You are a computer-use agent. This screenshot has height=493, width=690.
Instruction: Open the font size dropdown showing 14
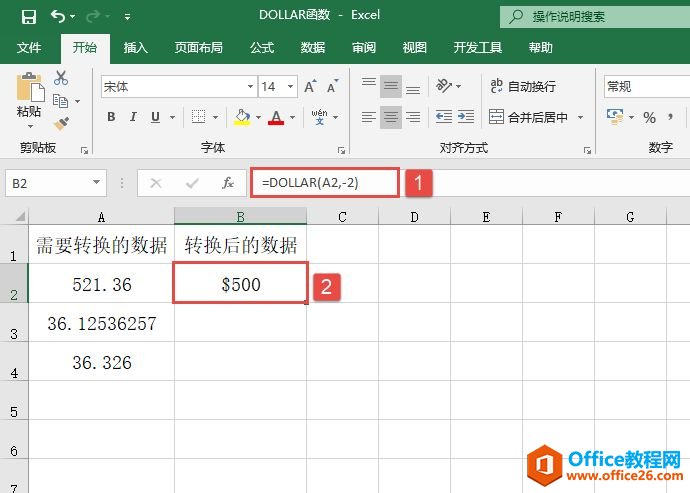tap(290, 86)
